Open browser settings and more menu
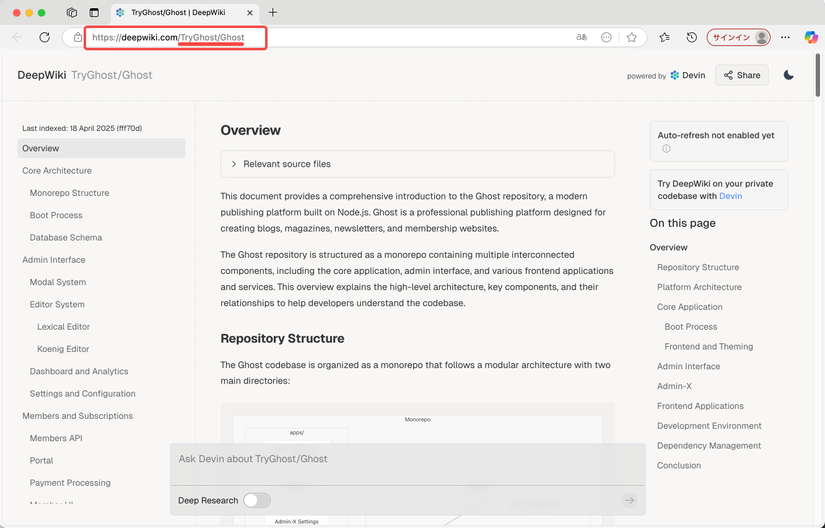The image size is (825, 528). (785, 37)
